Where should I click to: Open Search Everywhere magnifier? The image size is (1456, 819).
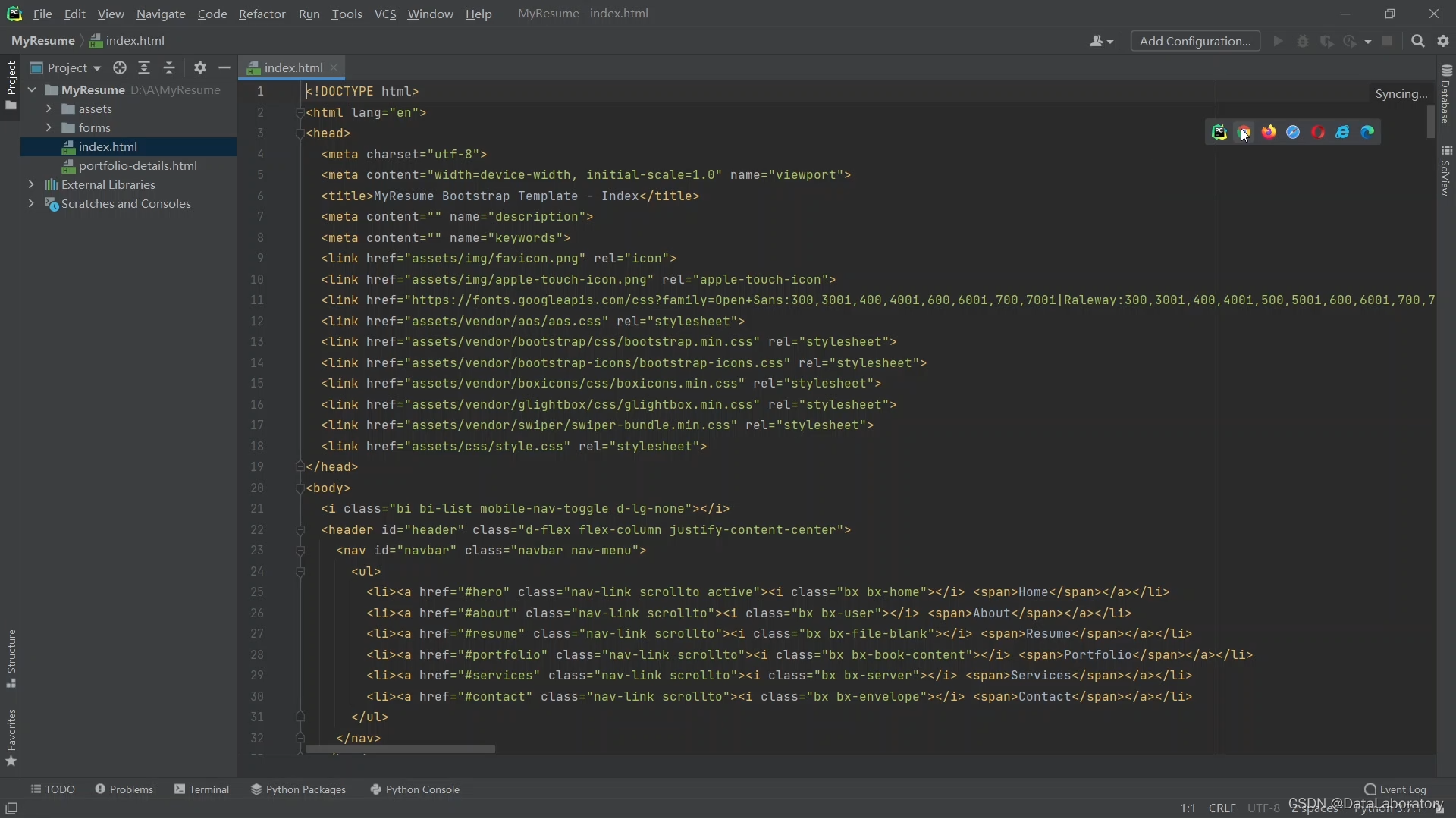coord(1418,41)
